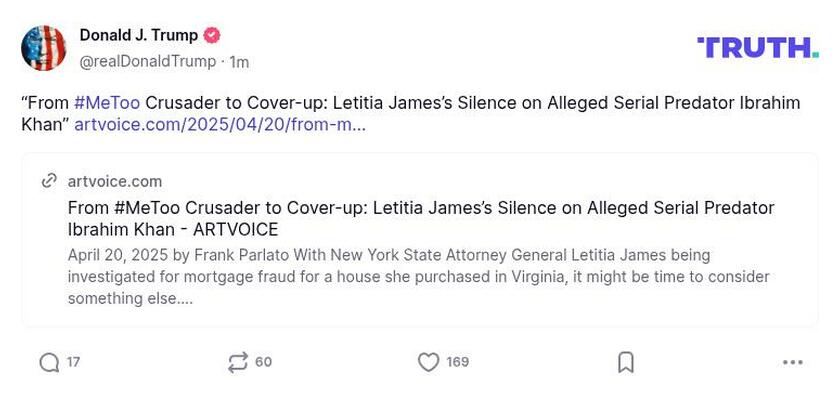This screenshot has width=840, height=405.
Task: Open the three-dot more options menu
Action: (792, 362)
